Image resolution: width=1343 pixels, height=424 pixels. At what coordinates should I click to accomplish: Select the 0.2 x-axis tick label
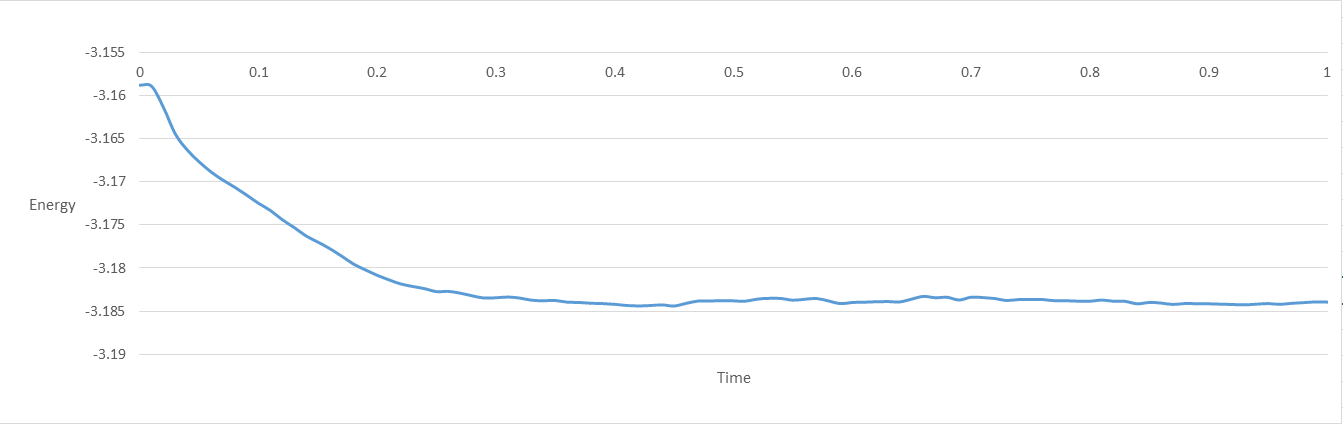377,73
